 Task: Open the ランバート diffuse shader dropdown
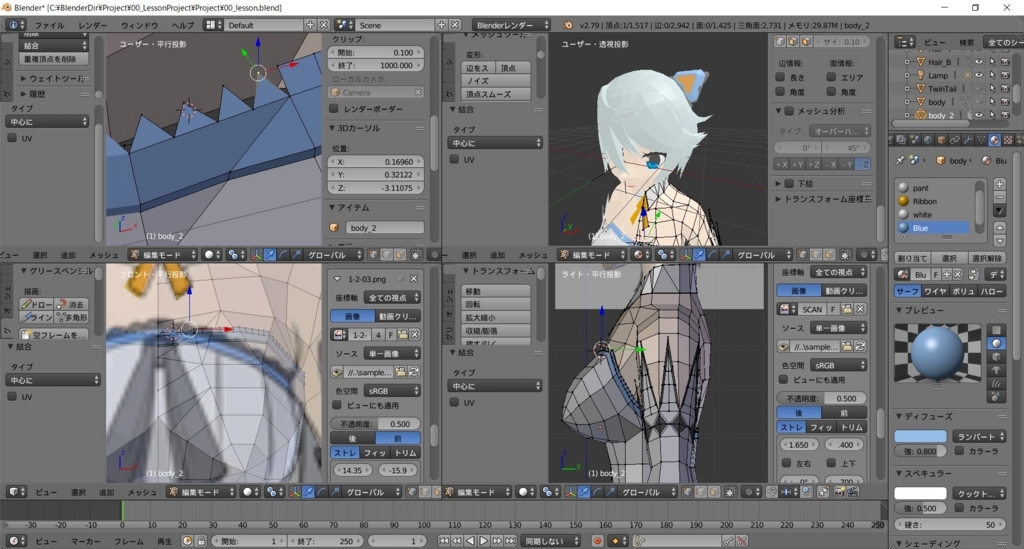[978, 436]
